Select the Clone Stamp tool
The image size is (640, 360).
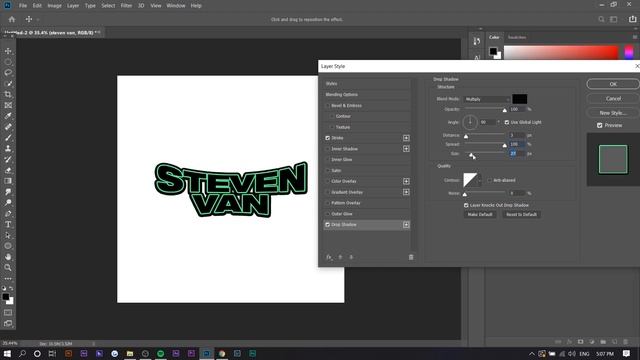click(8, 149)
